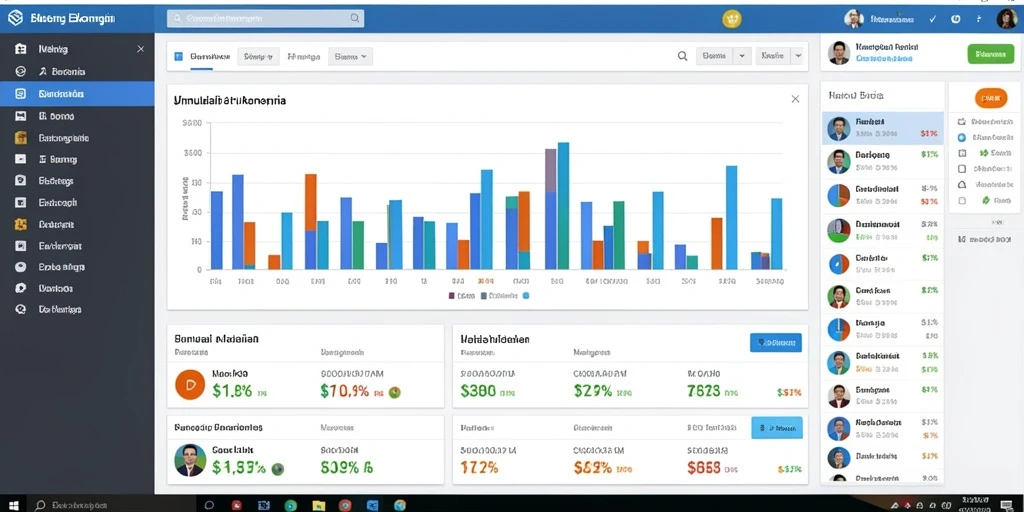Tick the bottom checkbox beside the green icon

tap(961, 200)
